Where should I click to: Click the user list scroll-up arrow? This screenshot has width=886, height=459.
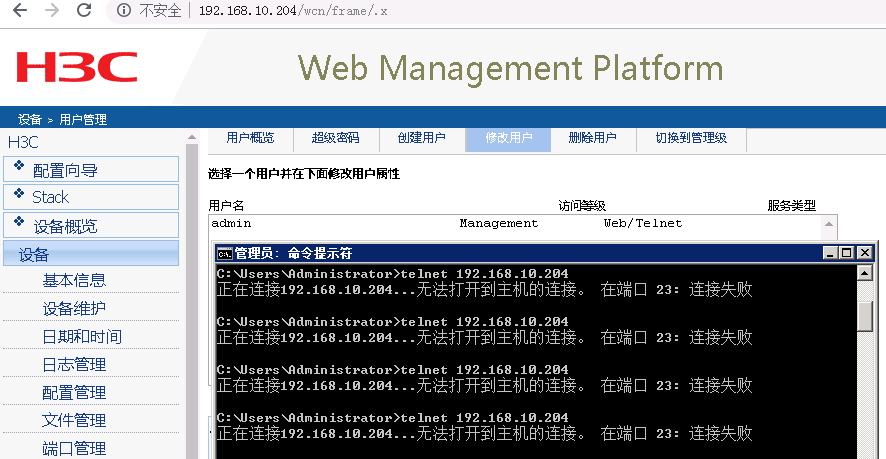pyautogui.click(x=829, y=224)
